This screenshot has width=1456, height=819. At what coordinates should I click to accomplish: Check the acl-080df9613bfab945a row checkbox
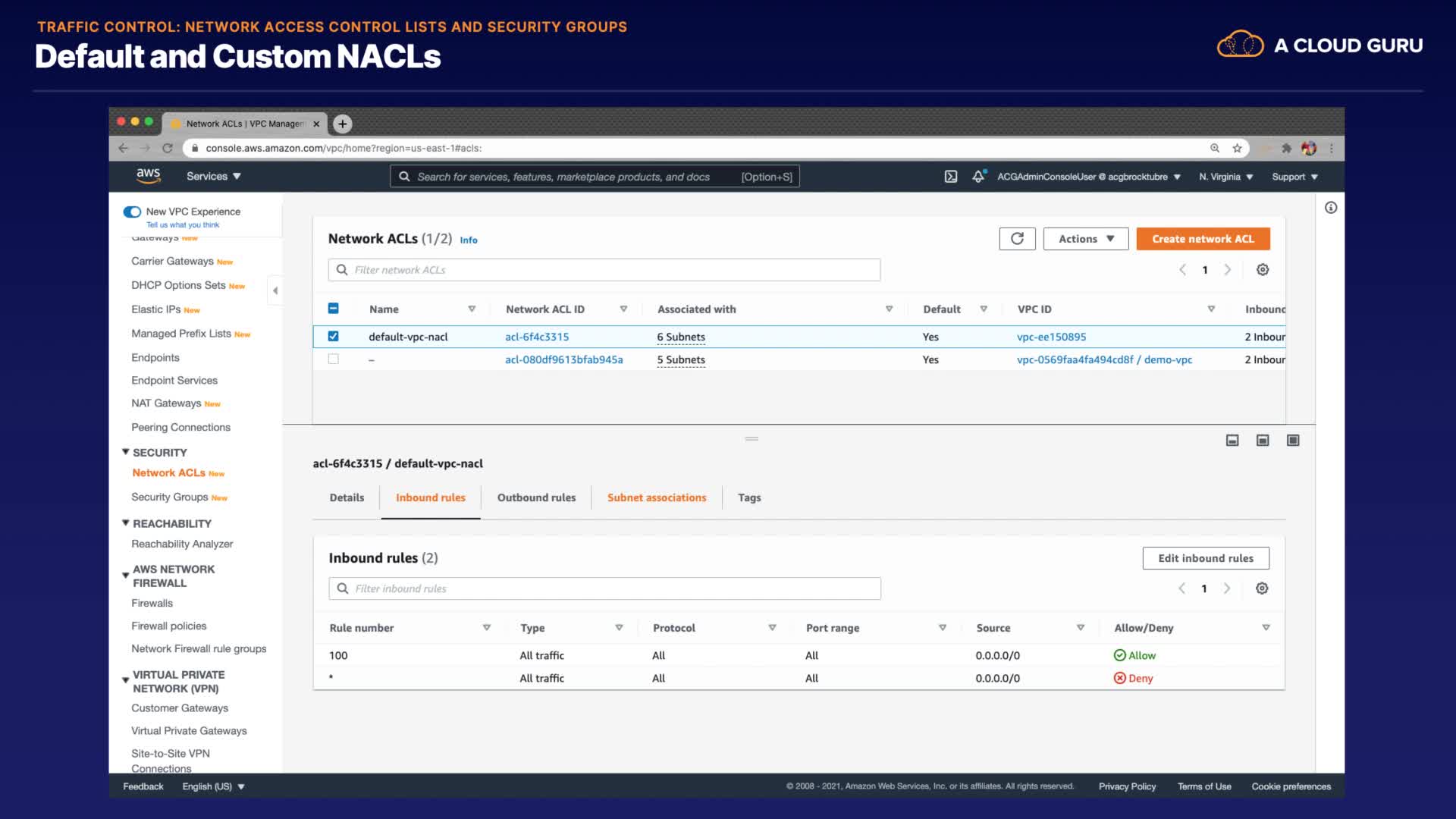coord(333,359)
